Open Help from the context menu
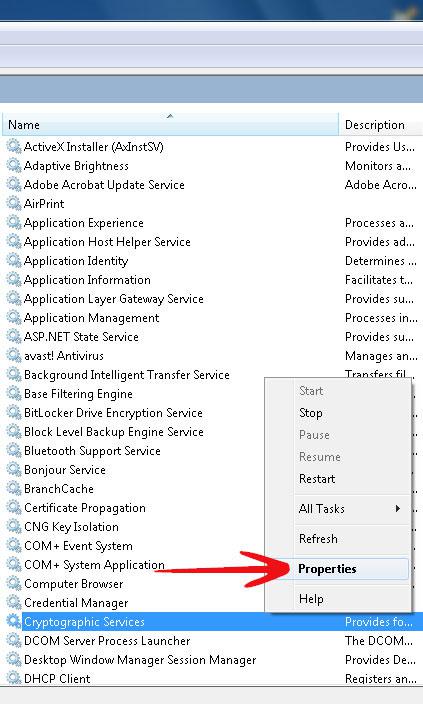 (x=311, y=599)
